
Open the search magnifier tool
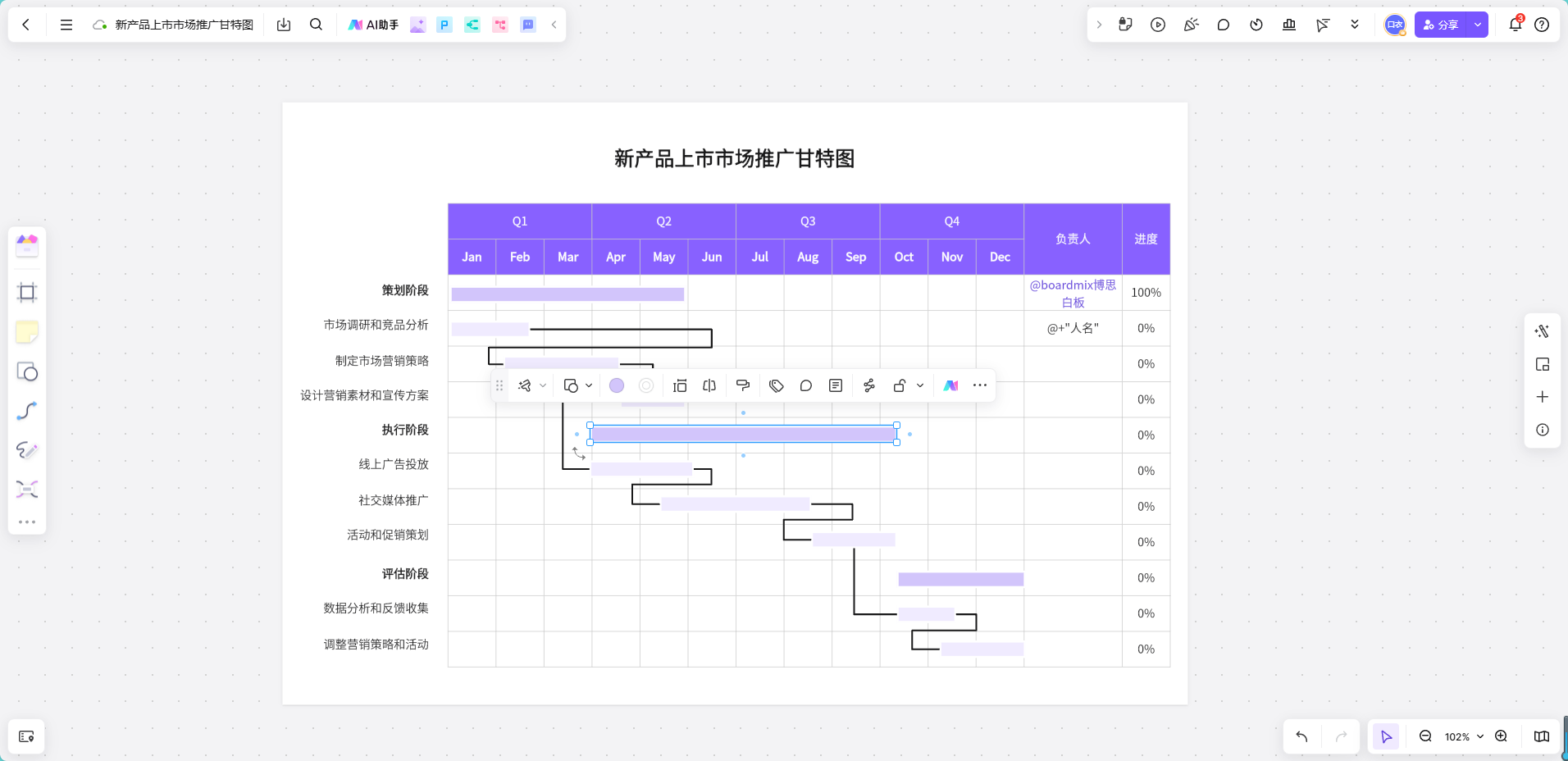[316, 25]
